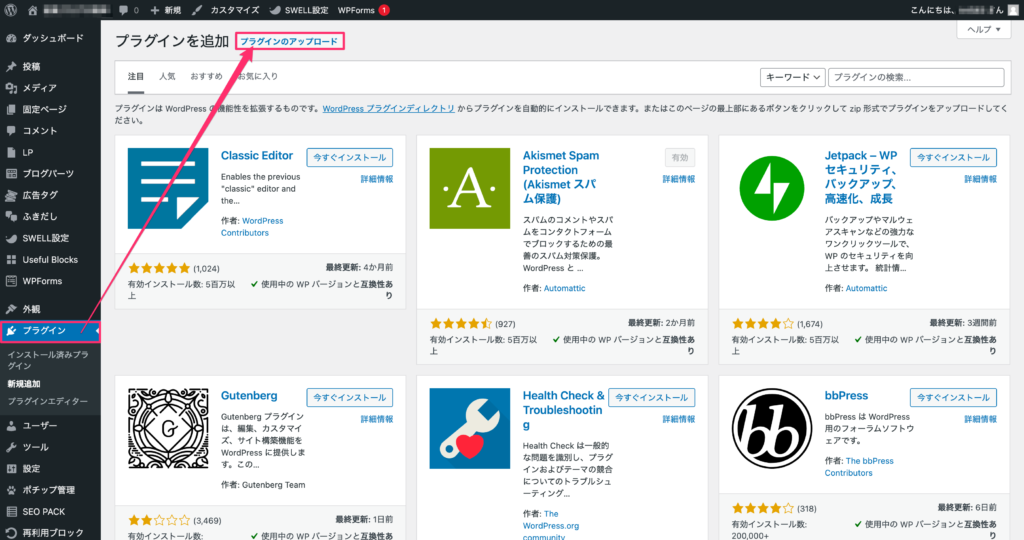View 詳細情報 for Classic Editor

(x=377, y=179)
